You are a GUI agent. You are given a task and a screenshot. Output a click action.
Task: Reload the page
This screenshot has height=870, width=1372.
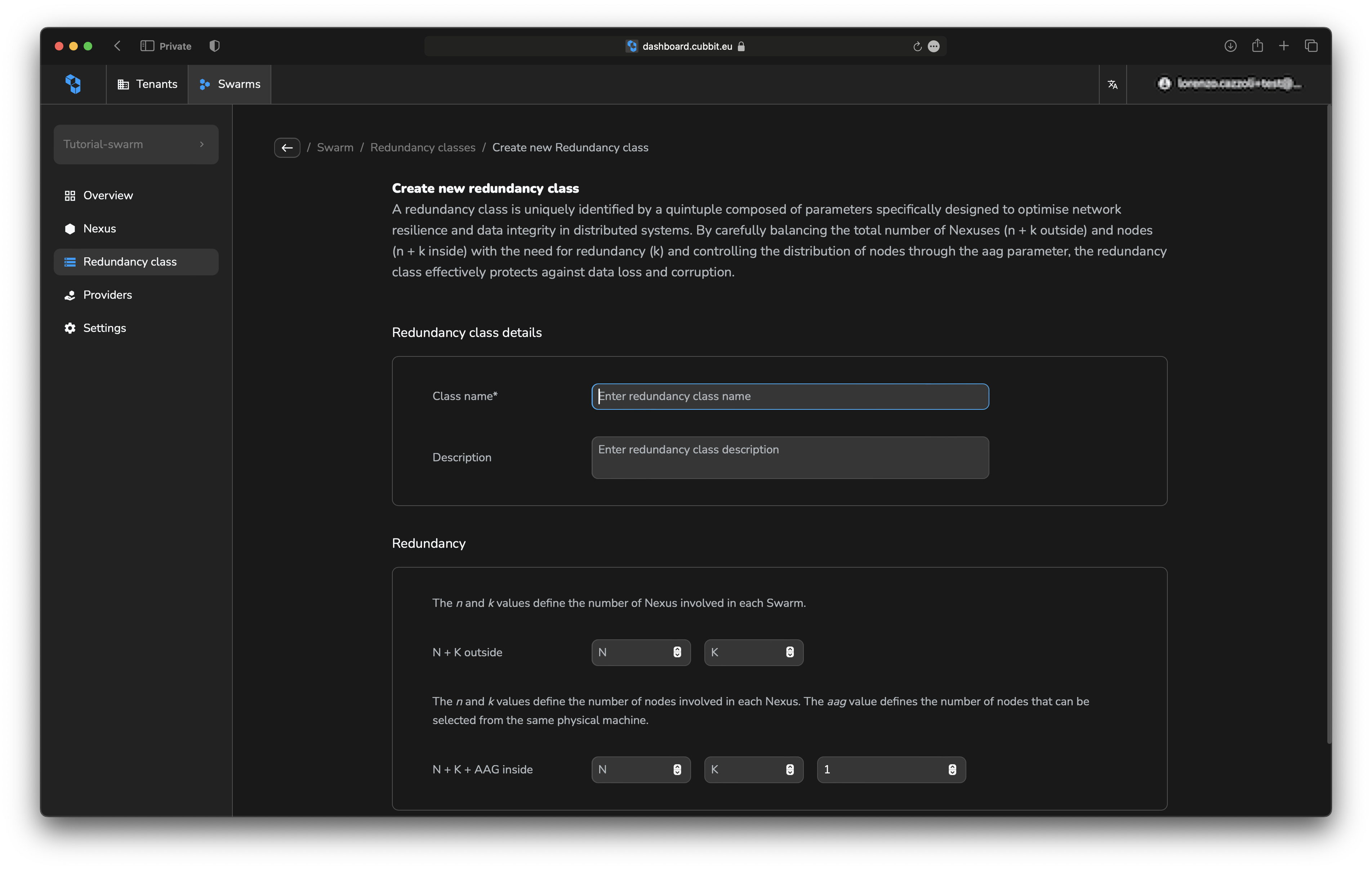pyautogui.click(x=917, y=47)
